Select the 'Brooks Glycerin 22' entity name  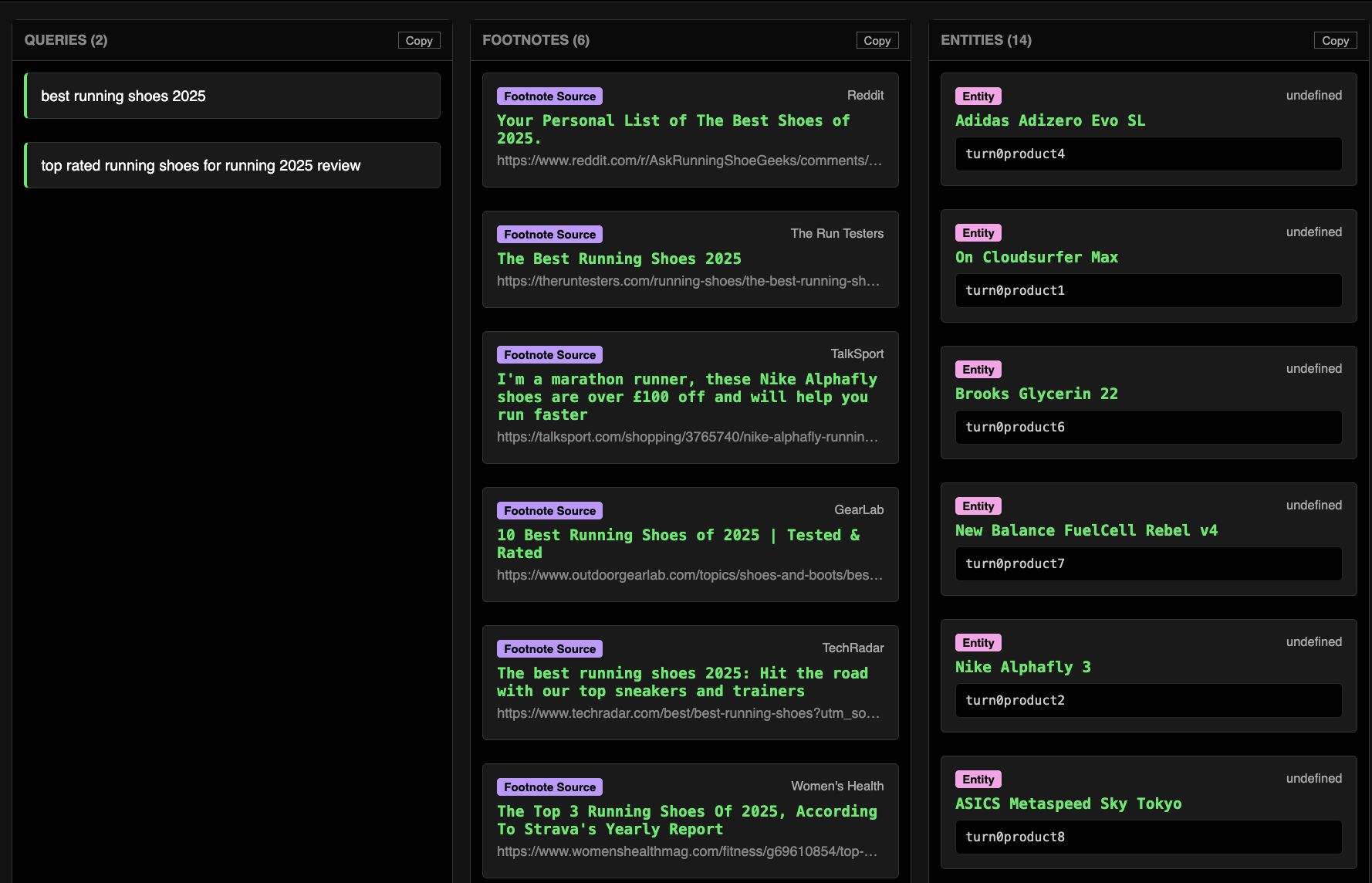[x=1036, y=394]
